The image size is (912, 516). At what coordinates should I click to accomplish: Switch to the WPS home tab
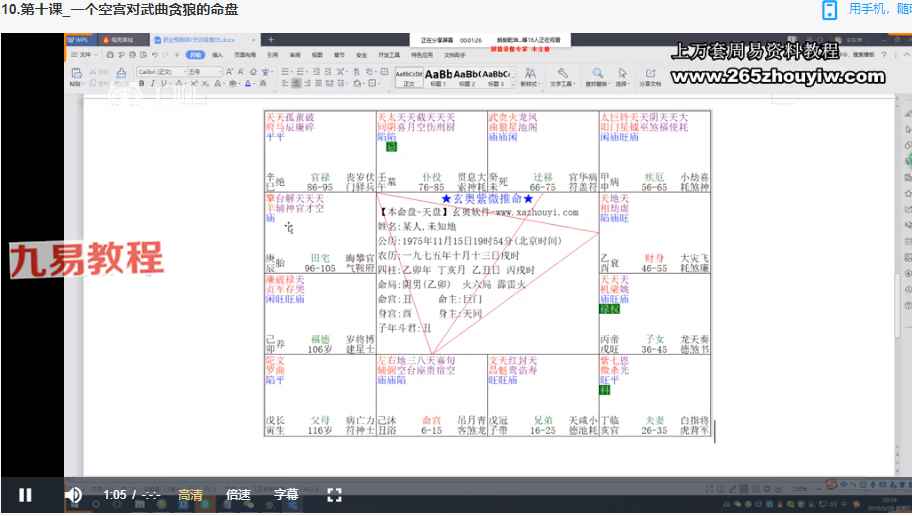pos(80,40)
